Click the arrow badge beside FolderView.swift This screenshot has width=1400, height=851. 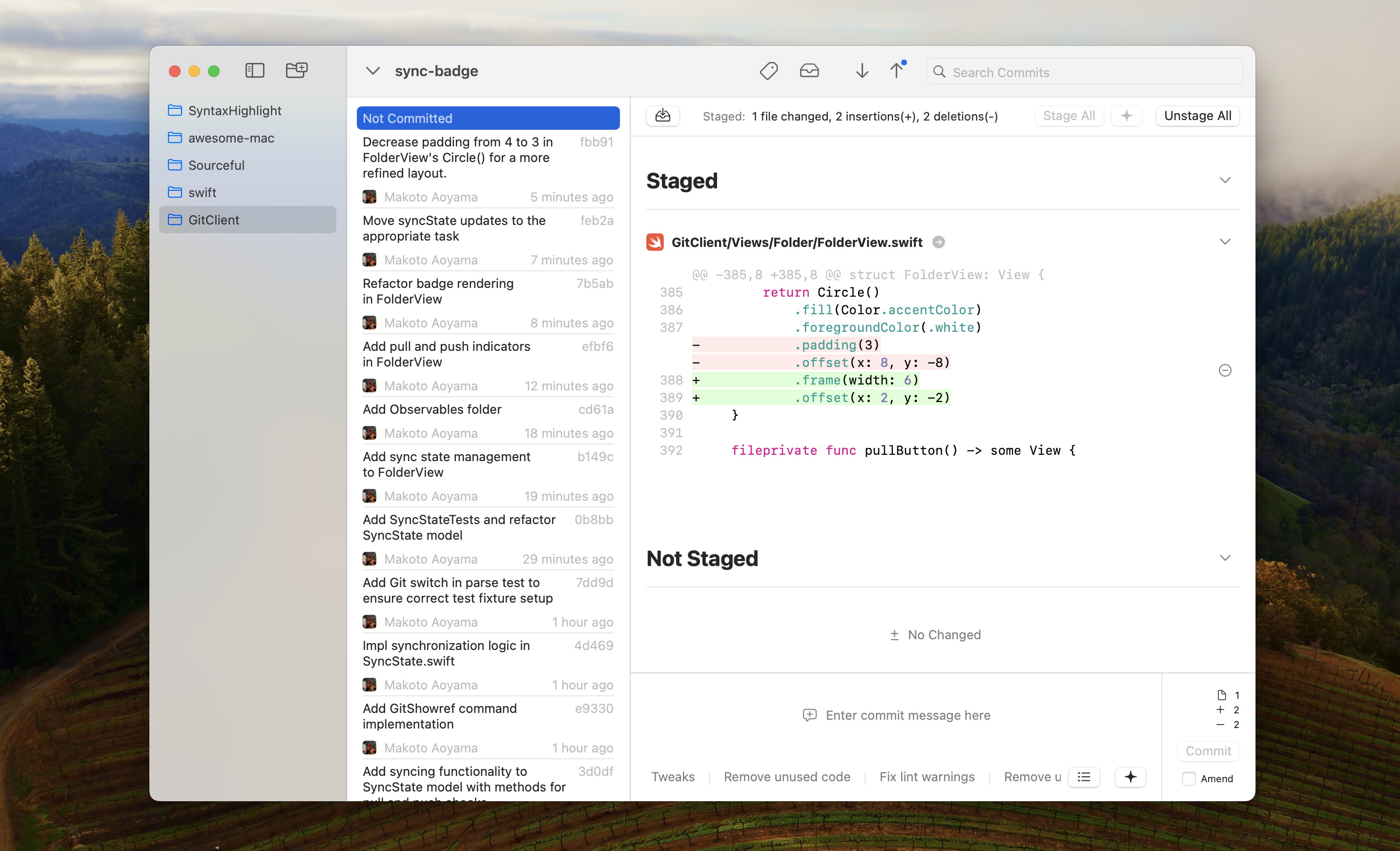point(939,243)
